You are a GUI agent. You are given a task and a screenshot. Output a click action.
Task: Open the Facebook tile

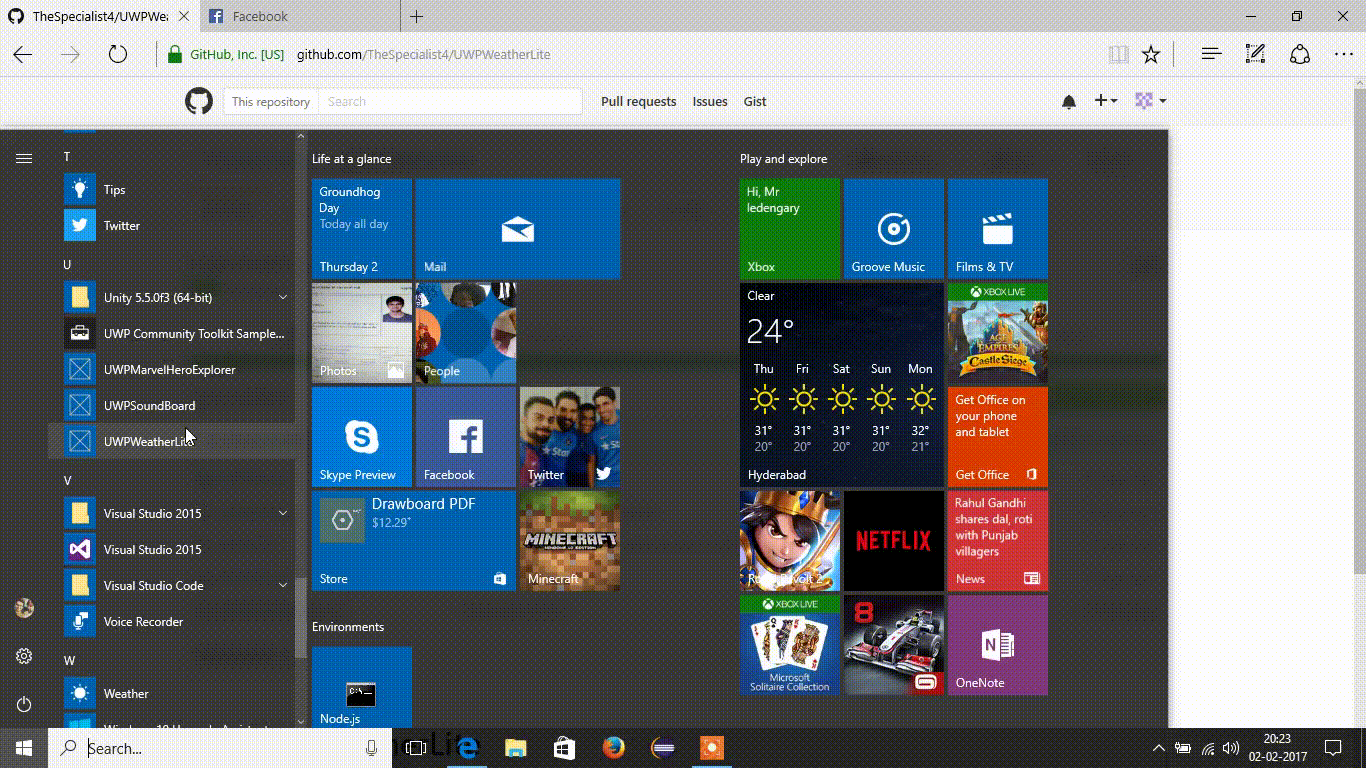click(466, 437)
